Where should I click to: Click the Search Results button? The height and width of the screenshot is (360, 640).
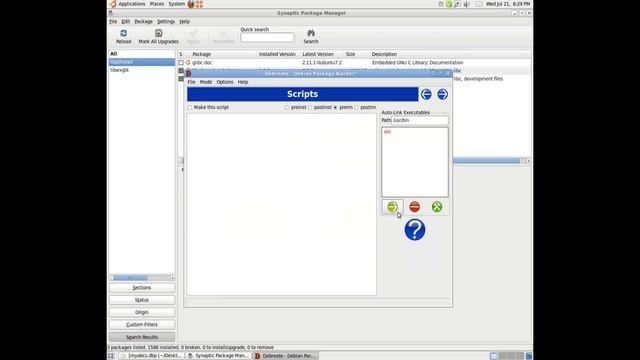click(x=142, y=337)
